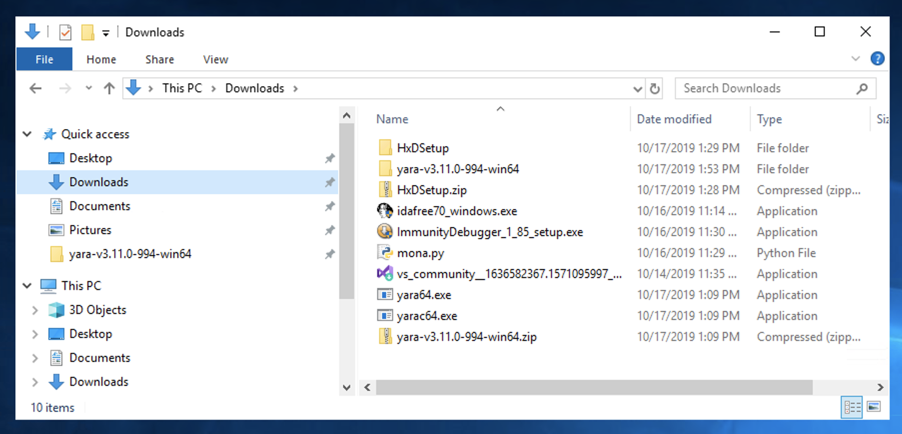Click 'This PC' in the address bar
The height and width of the screenshot is (434, 902).
point(182,88)
